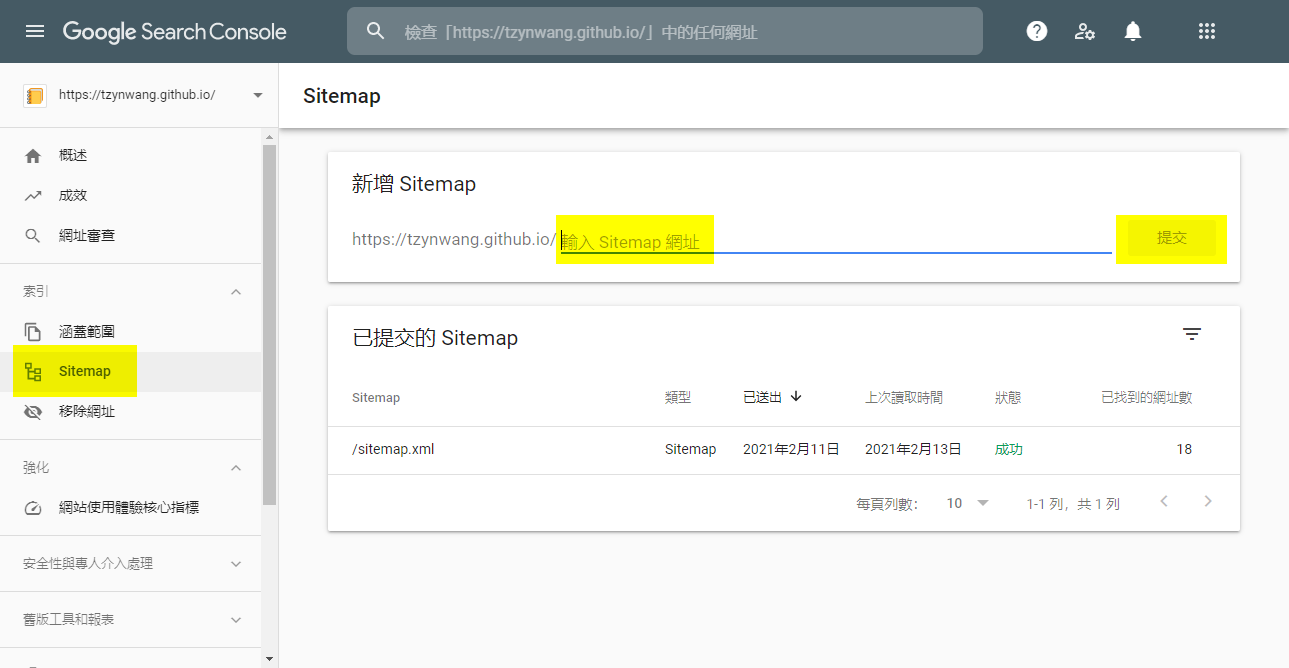This screenshot has width=1289, height=668.
Task: Click the 成功 status cell
Action: 1009,450
